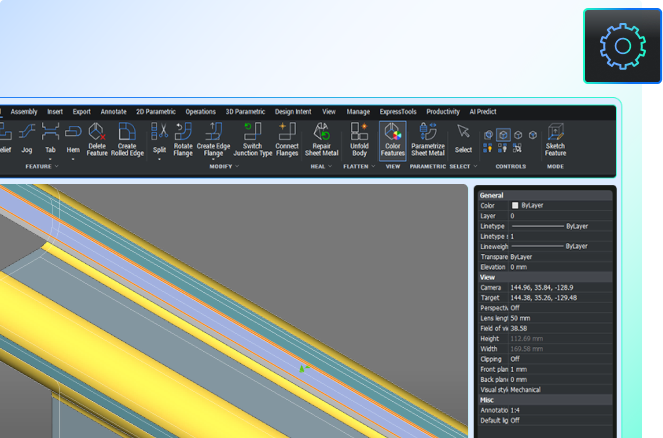Image resolution: width=663 pixels, height=438 pixels.
Task: Open the Linetype ByLayer dropdown
Action: click(560, 226)
